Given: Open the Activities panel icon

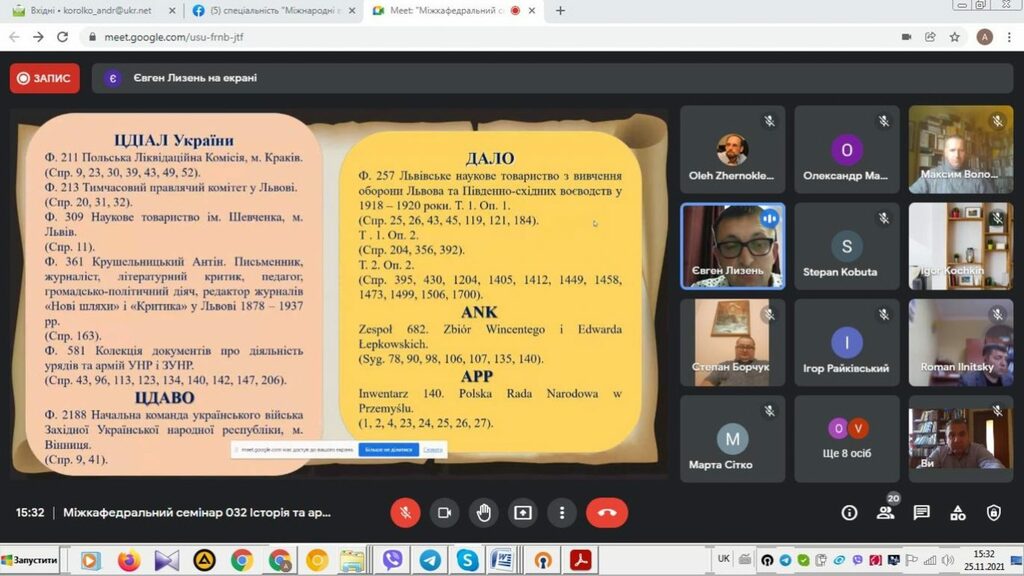Looking at the screenshot, I should coord(957,513).
